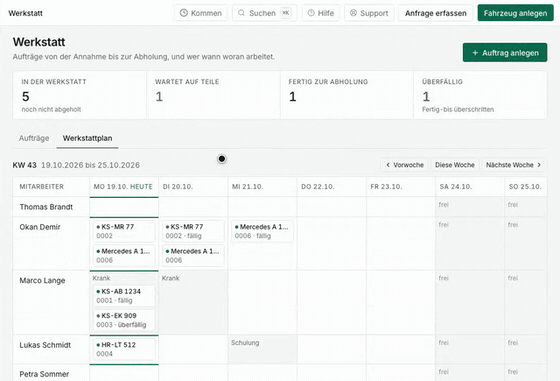
Task: Open the In der Werkstatt stat card
Action: 80,95
